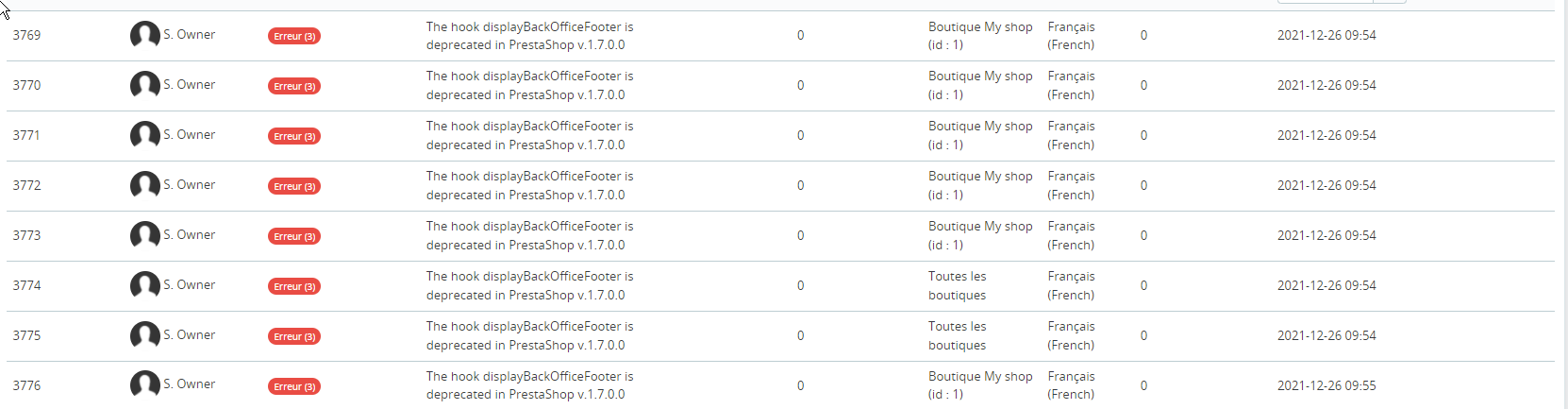Screen dimensions: 1568x409
Task: Click S. Owner avatar in row 3776
Action: click(x=144, y=384)
